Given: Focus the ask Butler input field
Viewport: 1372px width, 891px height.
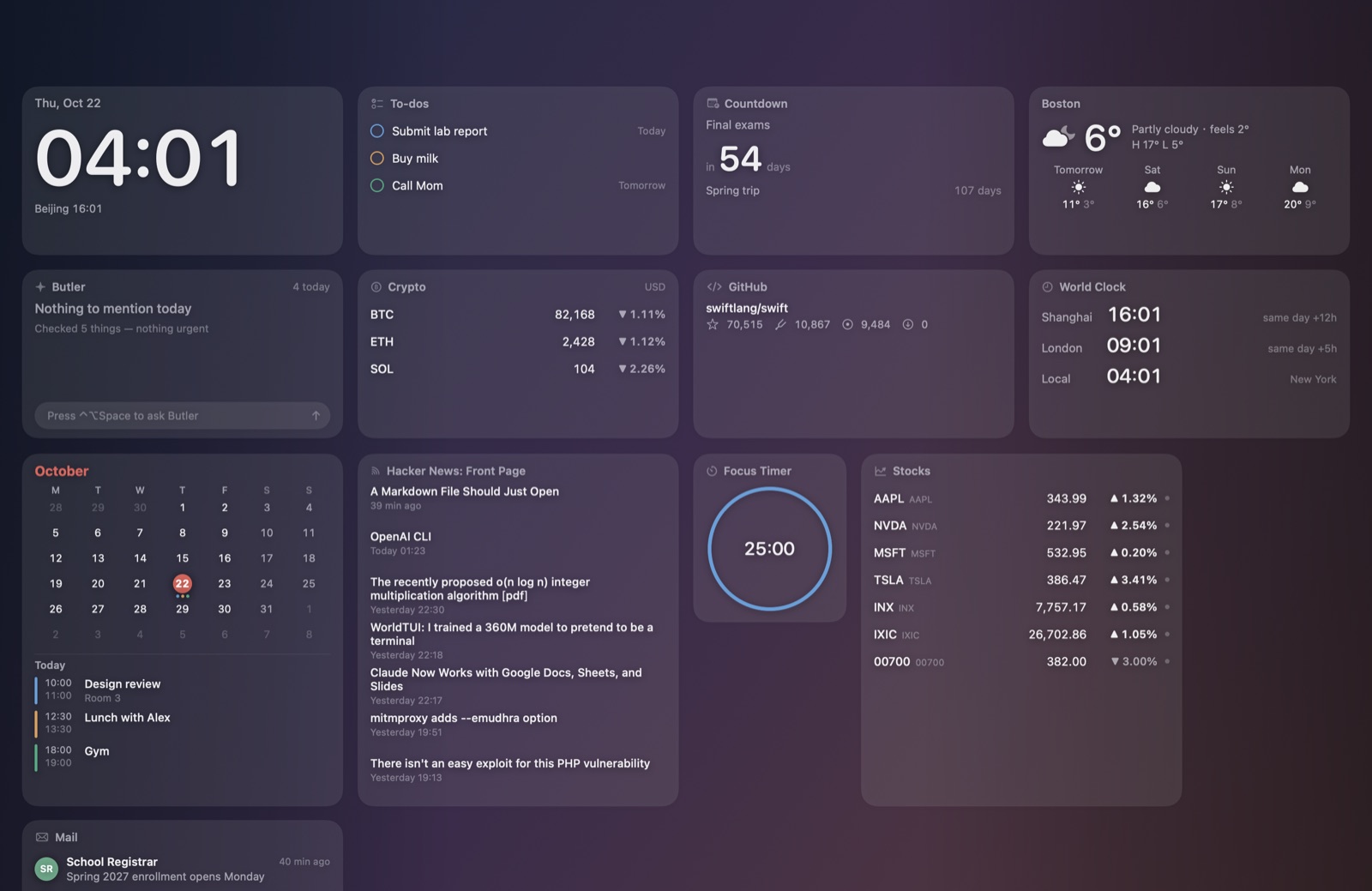Looking at the screenshot, I should [x=183, y=416].
